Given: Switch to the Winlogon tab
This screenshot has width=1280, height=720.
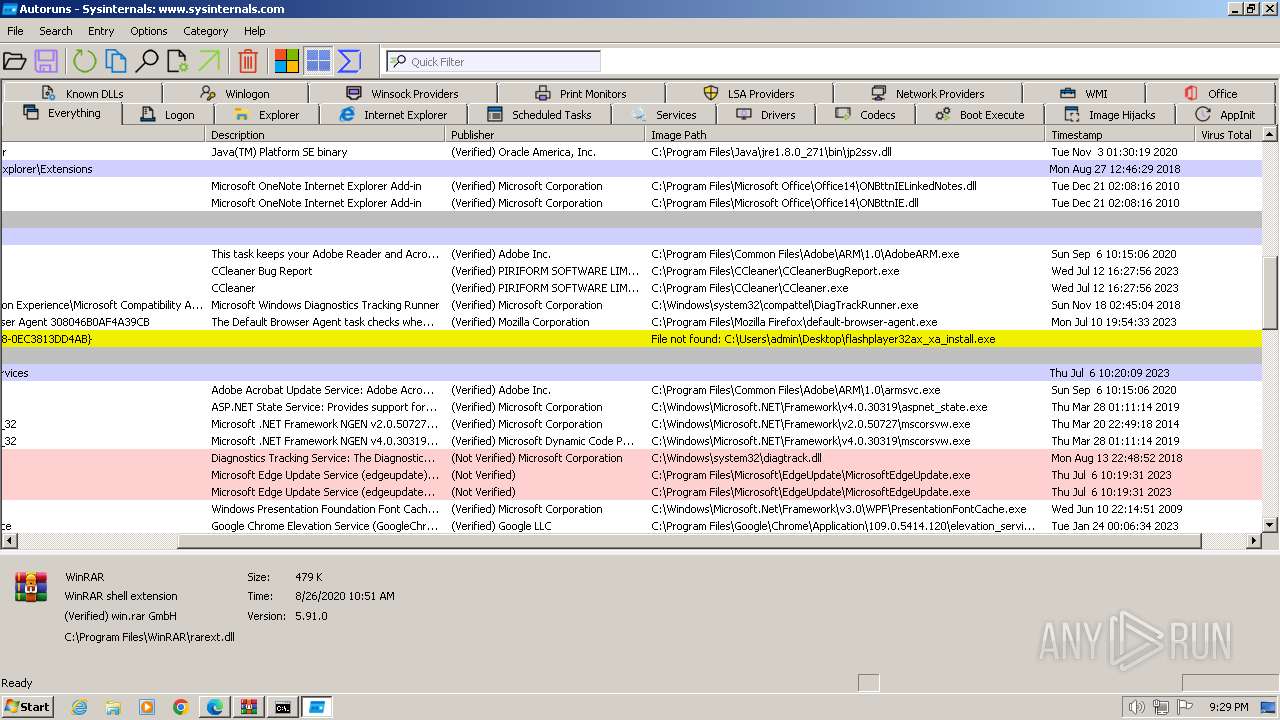Looking at the screenshot, I should click(235, 93).
